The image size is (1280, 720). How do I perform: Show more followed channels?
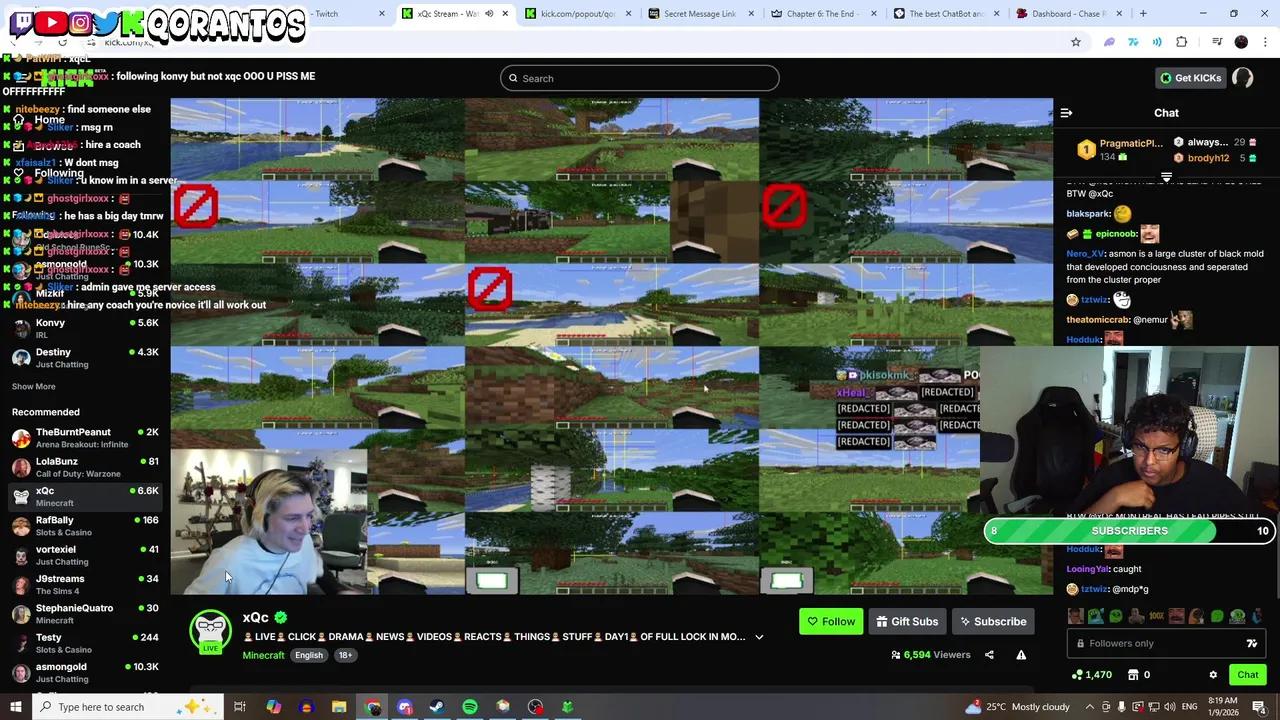33,387
